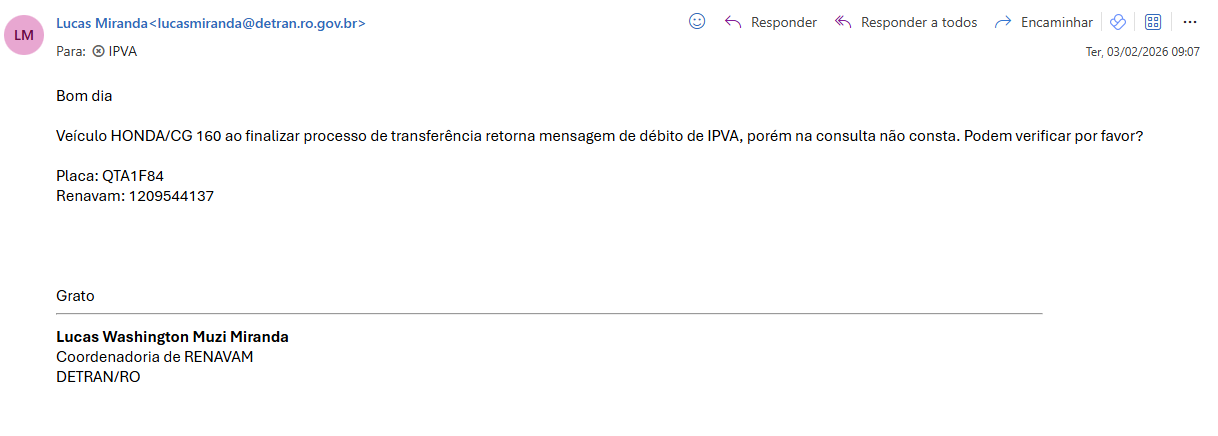Open the emoji reaction picker
Viewport: 1218px width, 436px height.
[x=697, y=21]
